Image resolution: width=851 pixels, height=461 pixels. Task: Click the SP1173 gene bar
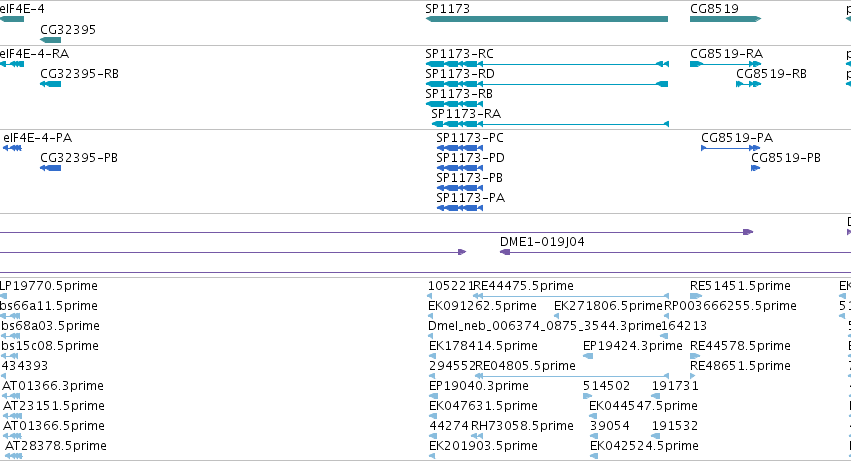tap(547, 19)
